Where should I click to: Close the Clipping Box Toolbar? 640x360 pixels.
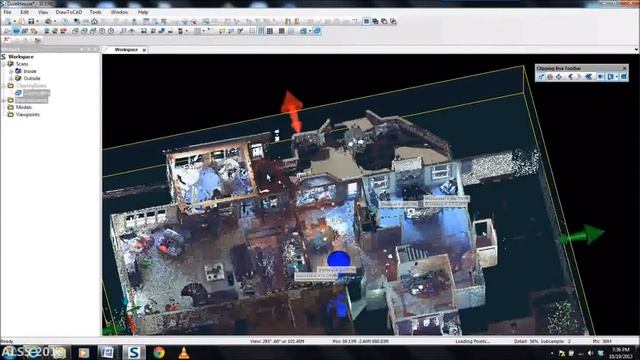[624, 68]
